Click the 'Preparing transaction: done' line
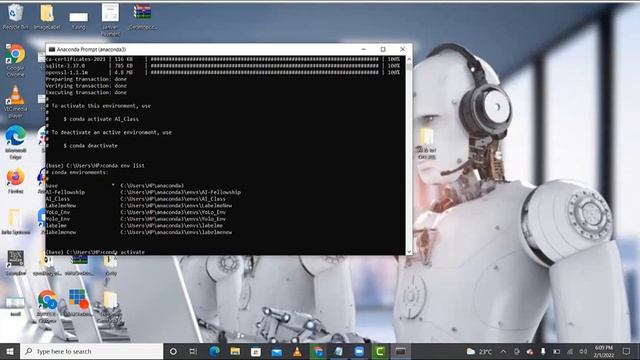 86,79
